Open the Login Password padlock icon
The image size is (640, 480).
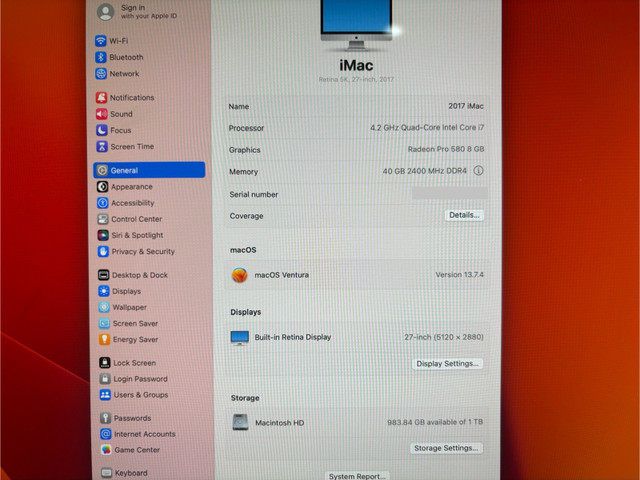coord(105,379)
